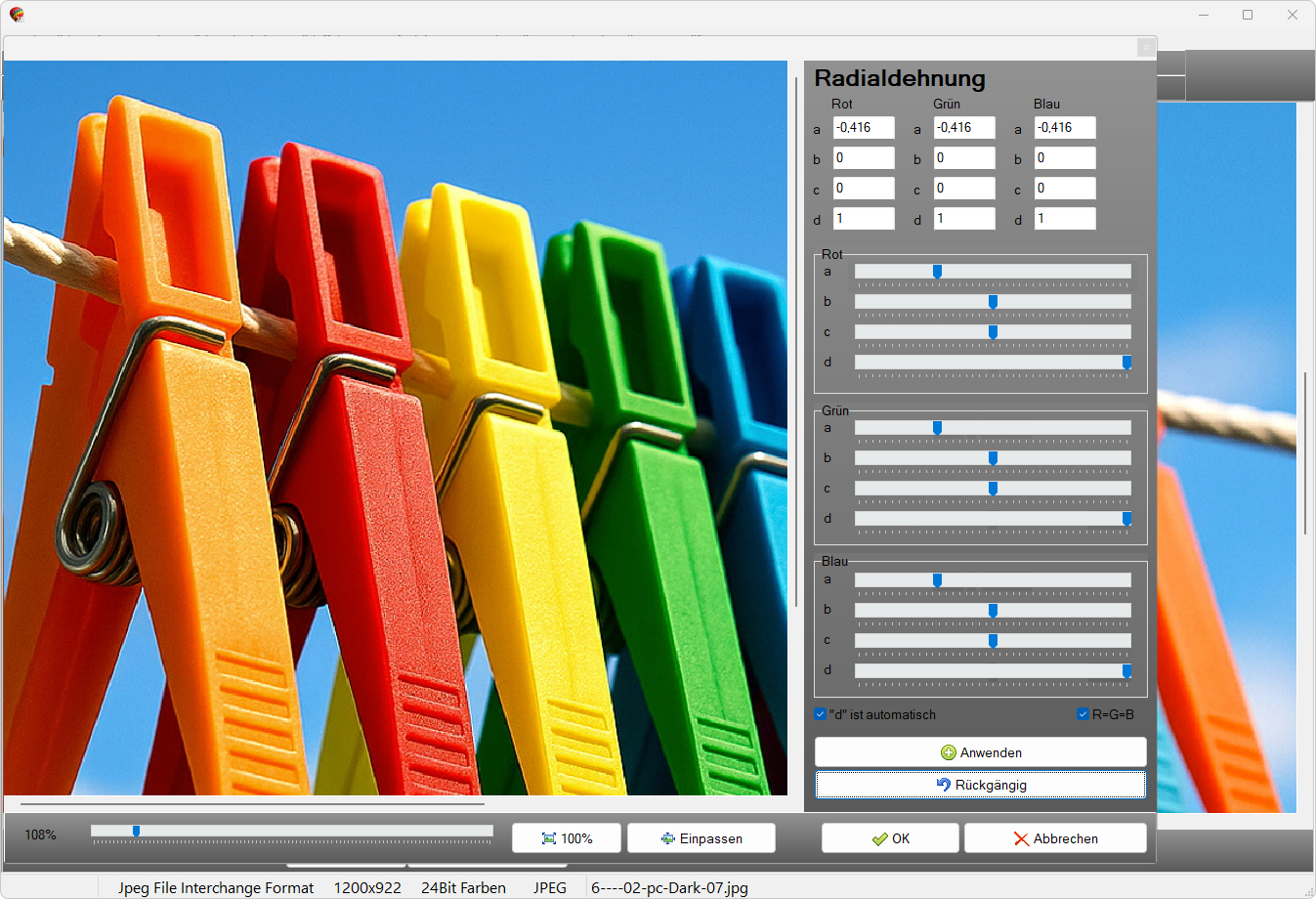Viewport: 1316px width, 899px height.
Task: Click the Grün d input field
Action: tap(964, 219)
